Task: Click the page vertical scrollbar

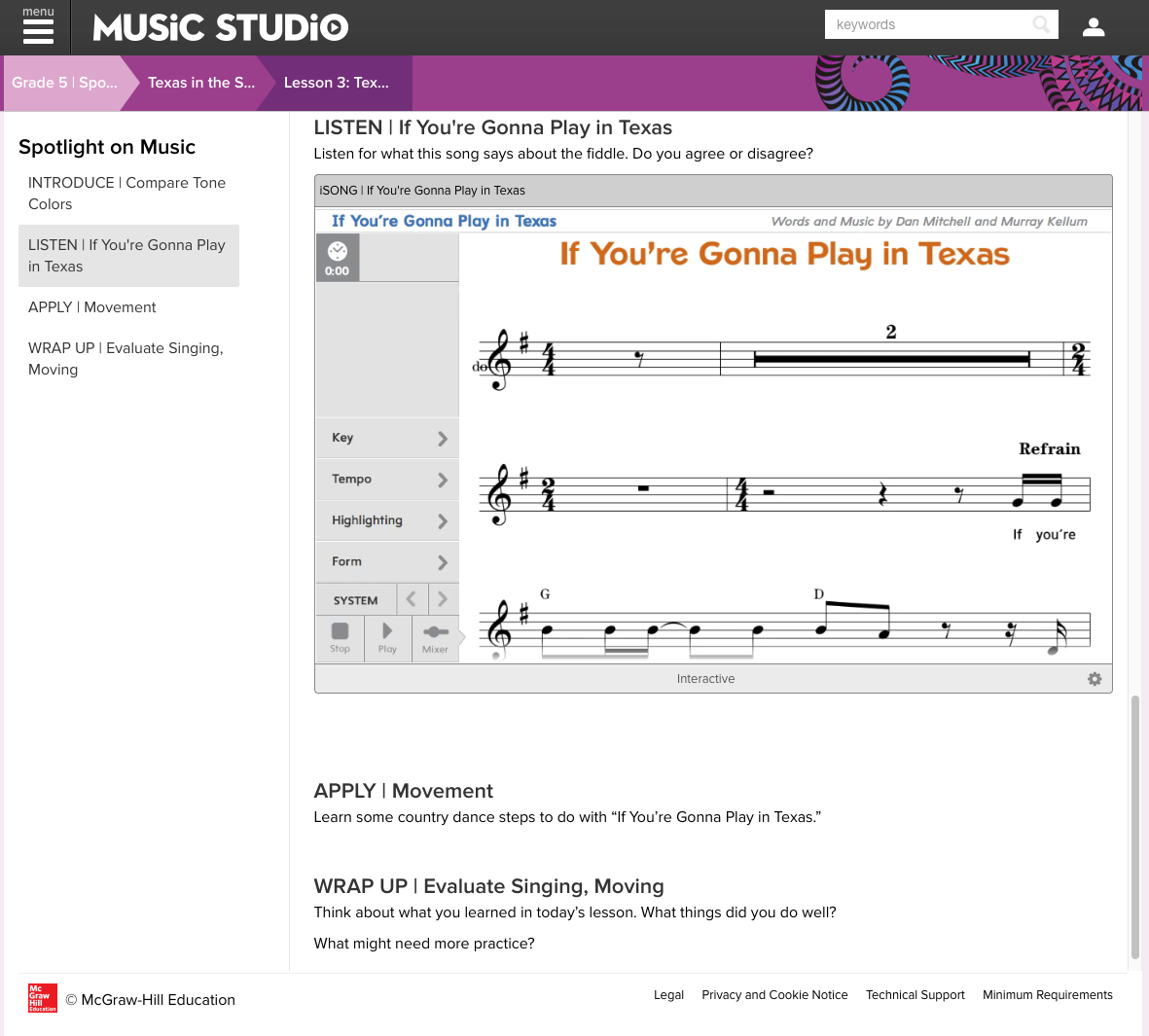Action: tap(1135, 827)
